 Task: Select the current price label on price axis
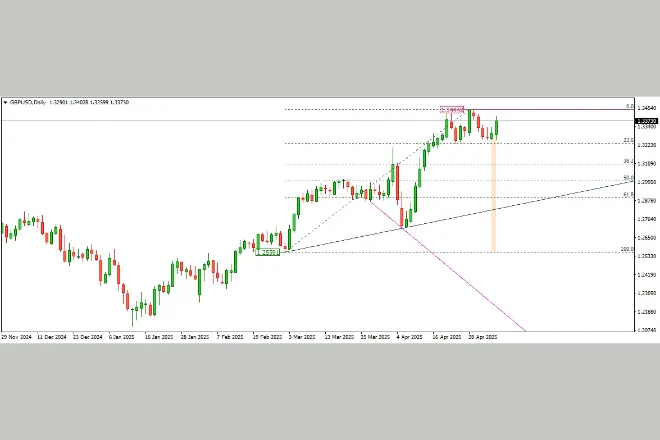(647, 121)
